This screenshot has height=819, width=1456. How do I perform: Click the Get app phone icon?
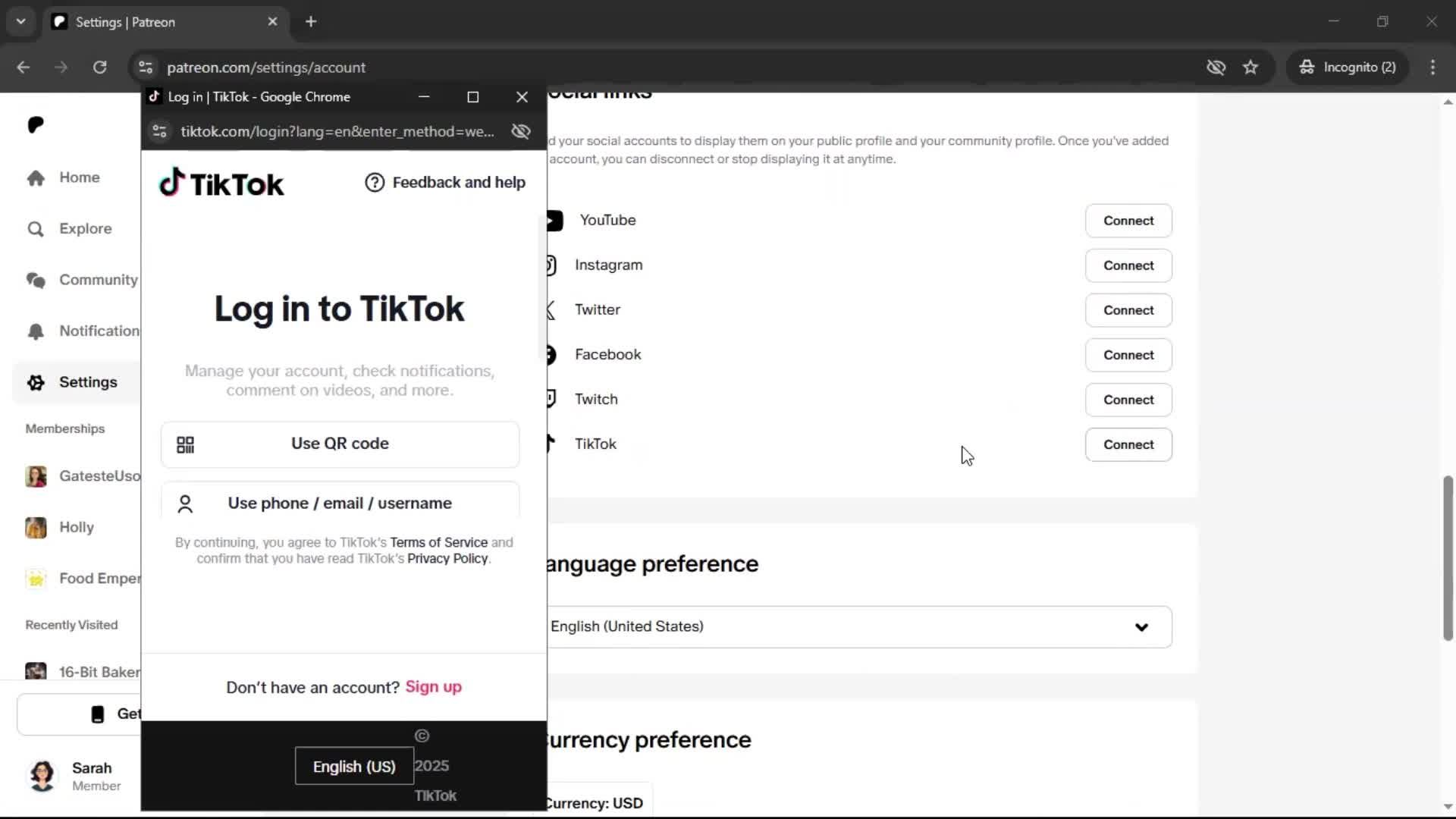(x=98, y=714)
